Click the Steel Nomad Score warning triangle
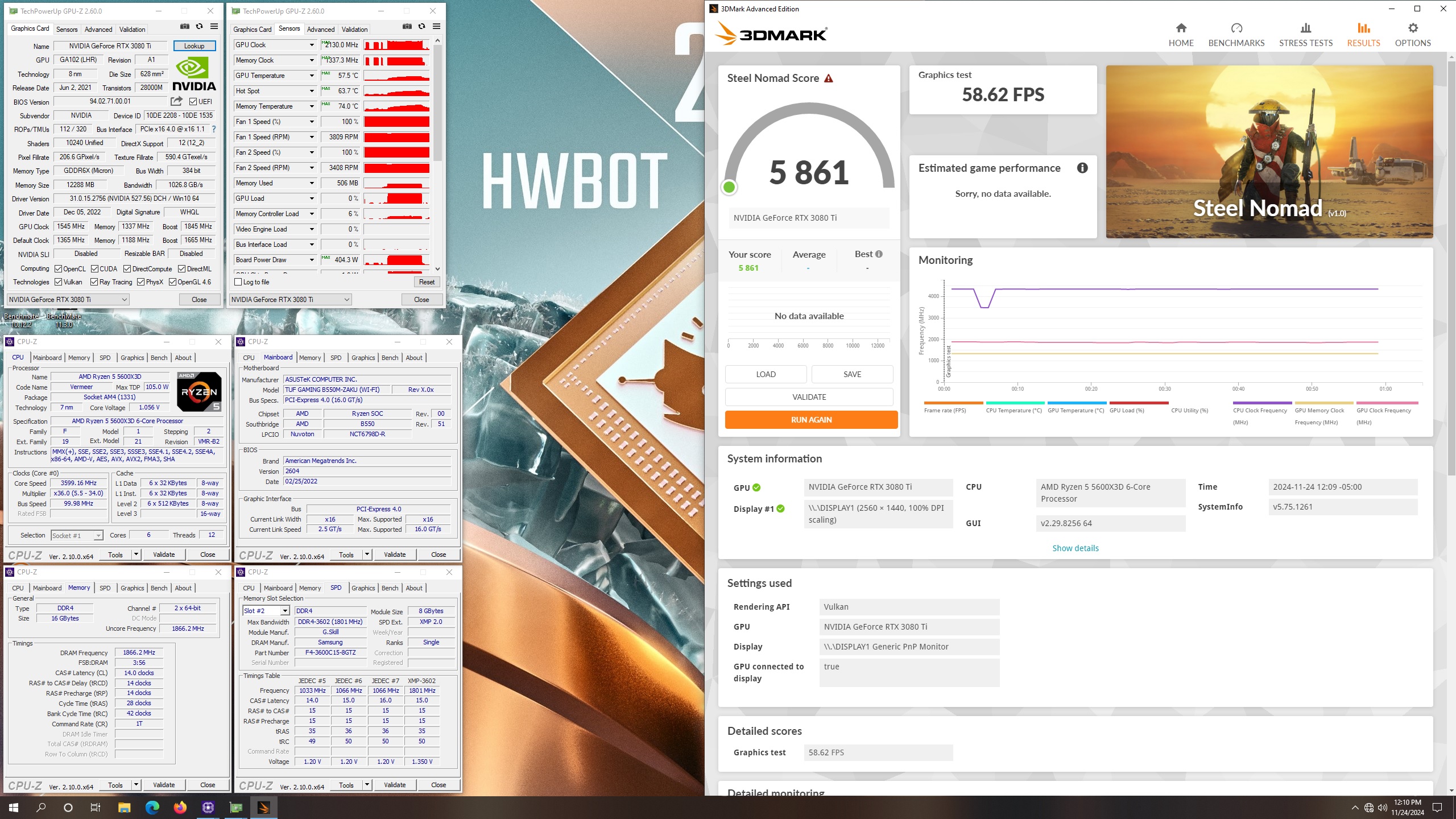This screenshot has height=819, width=1456. 828,78
